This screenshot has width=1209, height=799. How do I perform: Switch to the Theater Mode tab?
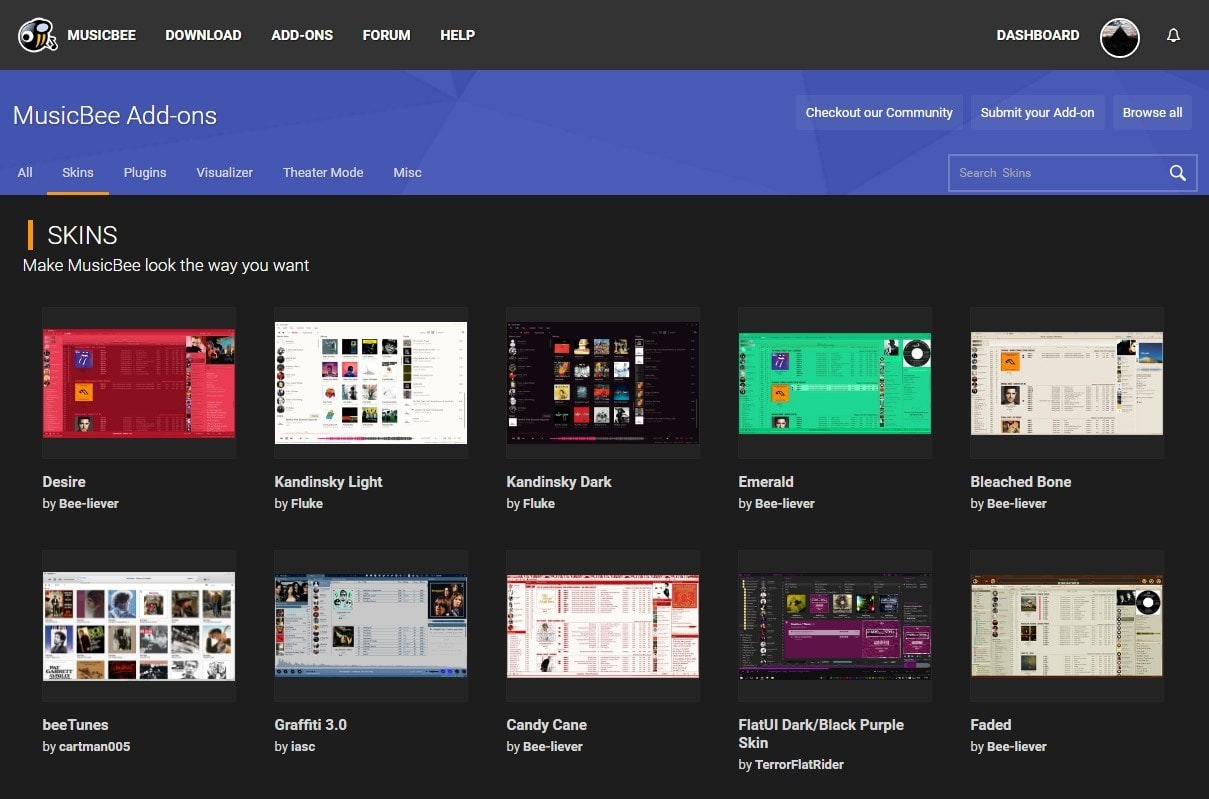tap(323, 173)
